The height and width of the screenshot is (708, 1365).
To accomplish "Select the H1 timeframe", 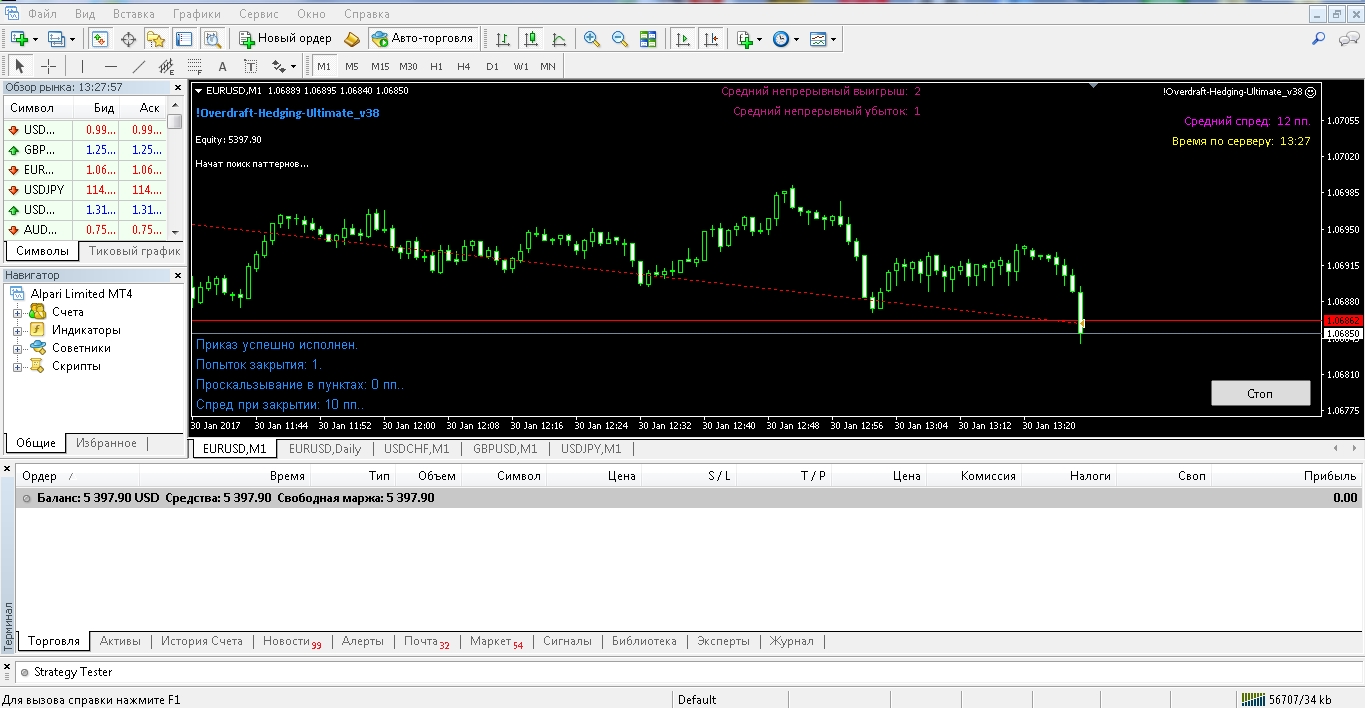I will point(436,66).
